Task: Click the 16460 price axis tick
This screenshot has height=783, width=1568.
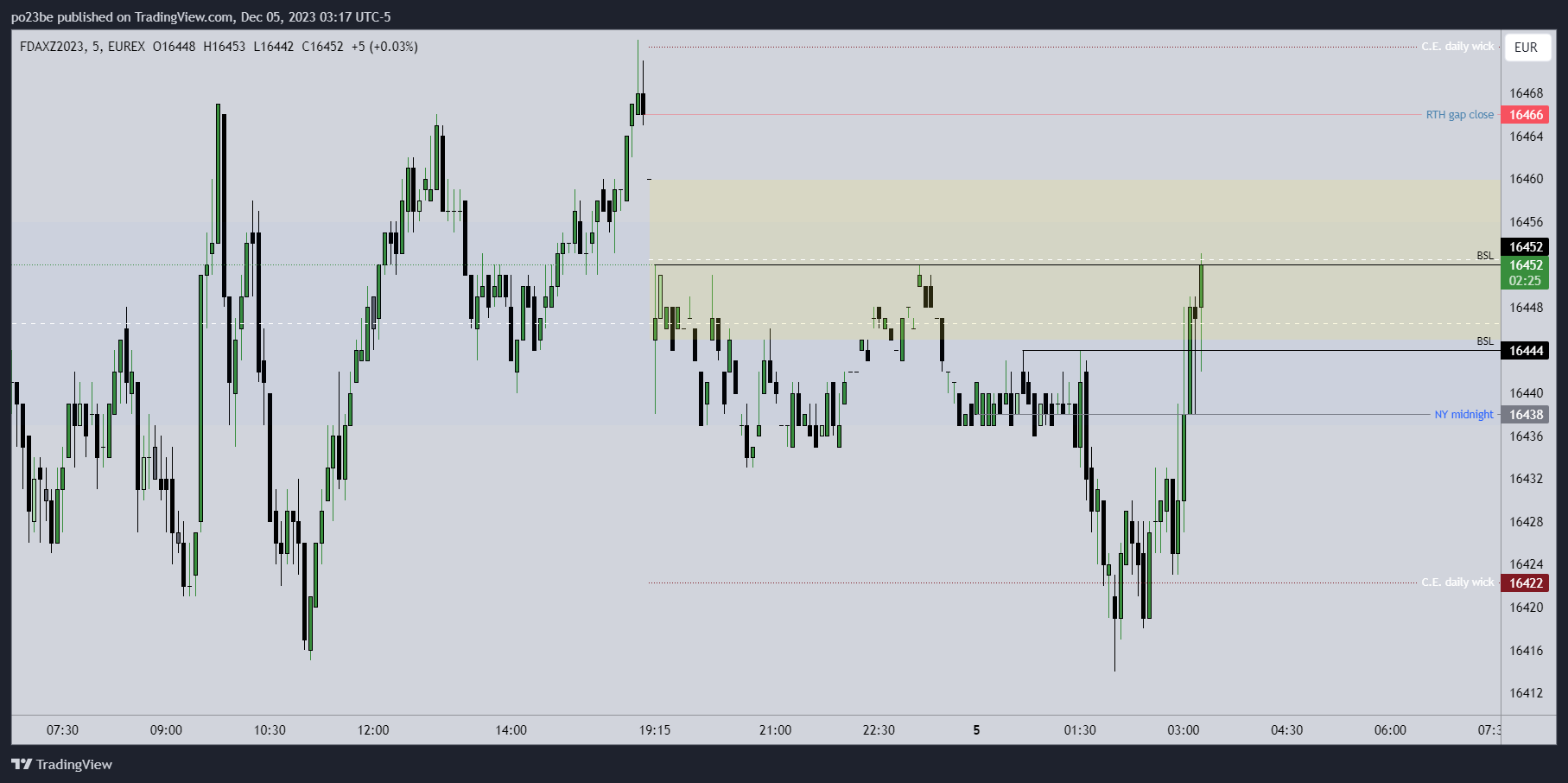Action: (x=1526, y=179)
